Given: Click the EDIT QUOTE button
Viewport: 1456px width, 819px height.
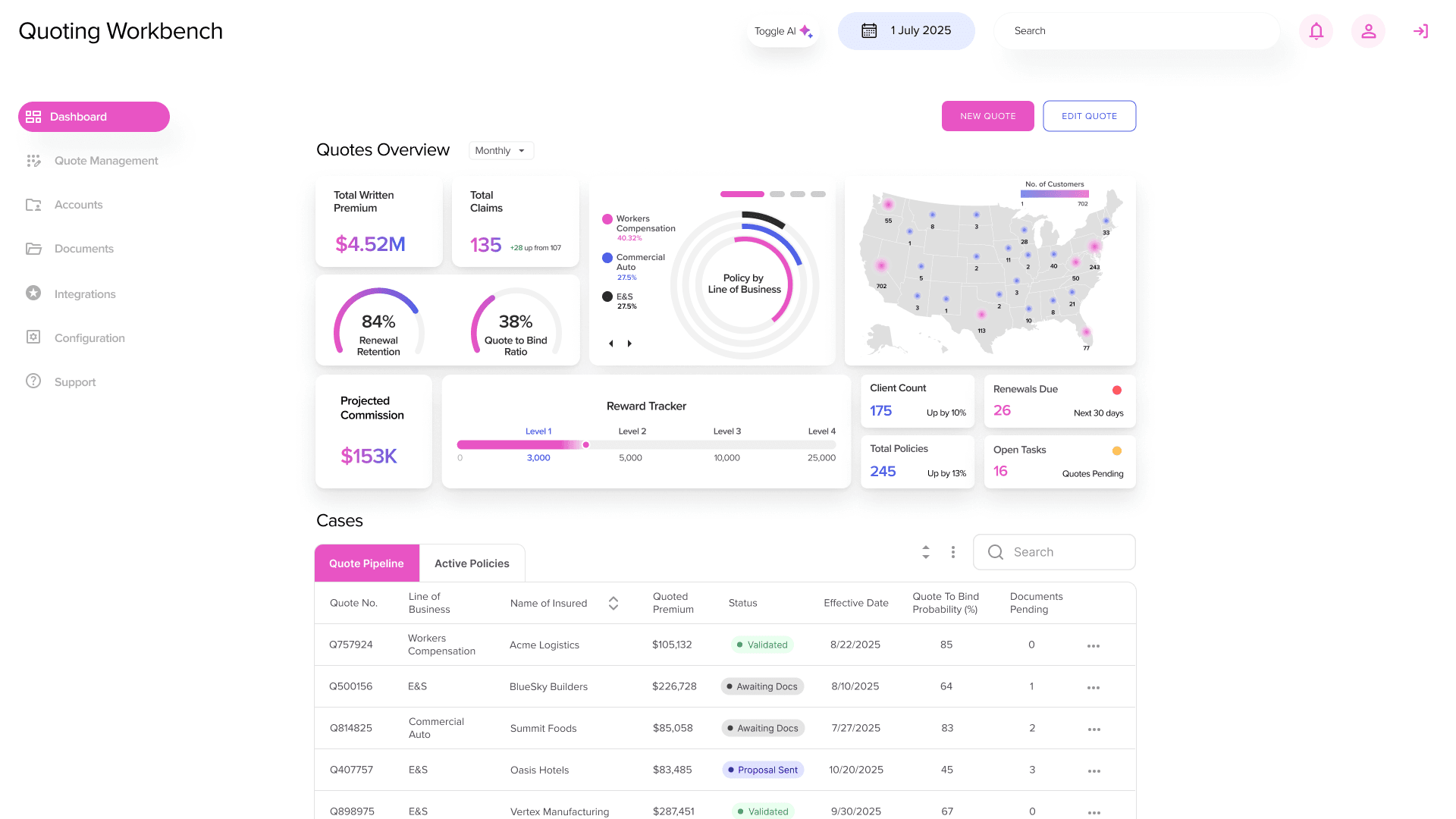Looking at the screenshot, I should (x=1089, y=116).
